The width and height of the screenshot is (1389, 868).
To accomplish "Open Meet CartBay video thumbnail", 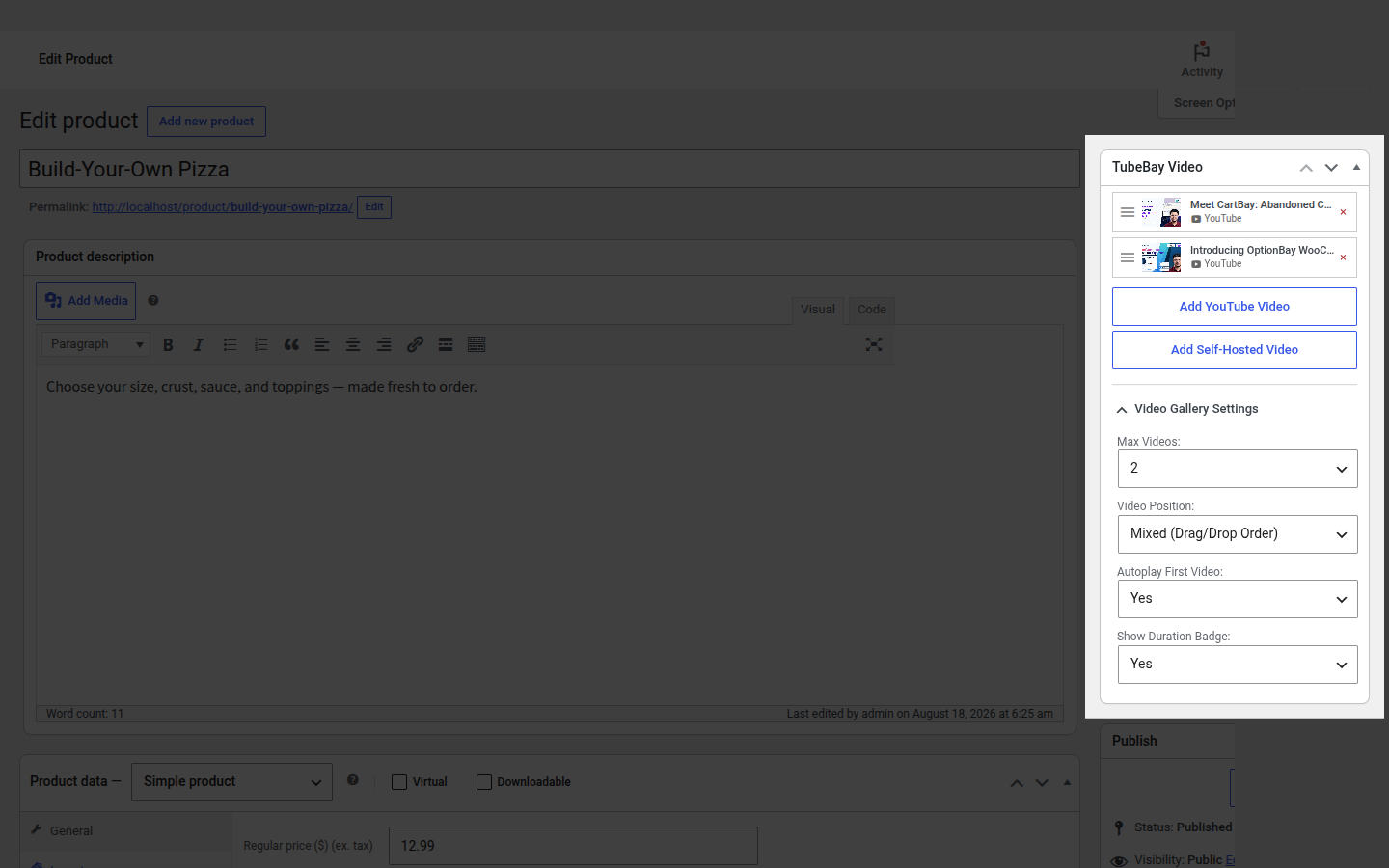I will pos(1161,212).
